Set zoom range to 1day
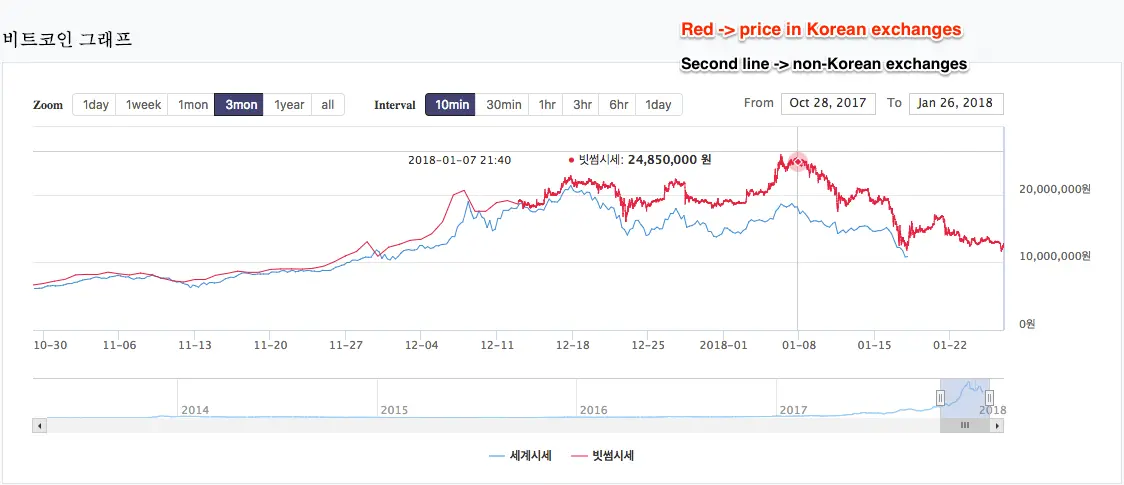This screenshot has width=1124, height=485. [95, 105]
